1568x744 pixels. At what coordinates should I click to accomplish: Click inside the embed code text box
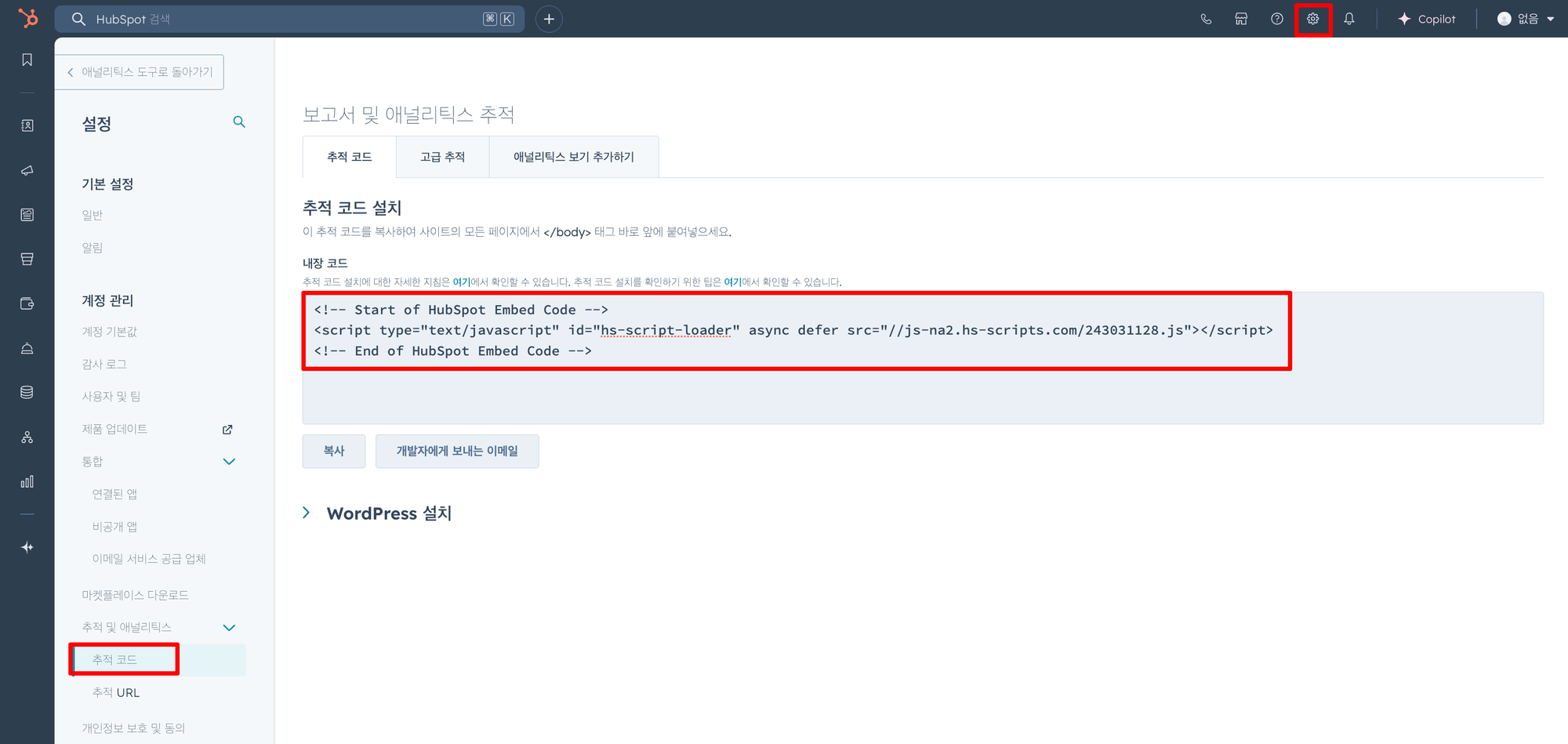[923, 358]
